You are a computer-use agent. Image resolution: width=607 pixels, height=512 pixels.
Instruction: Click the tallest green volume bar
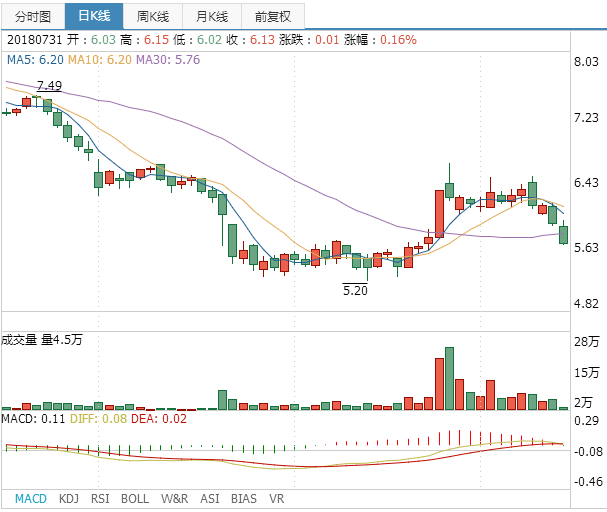[x=449, y=379]
